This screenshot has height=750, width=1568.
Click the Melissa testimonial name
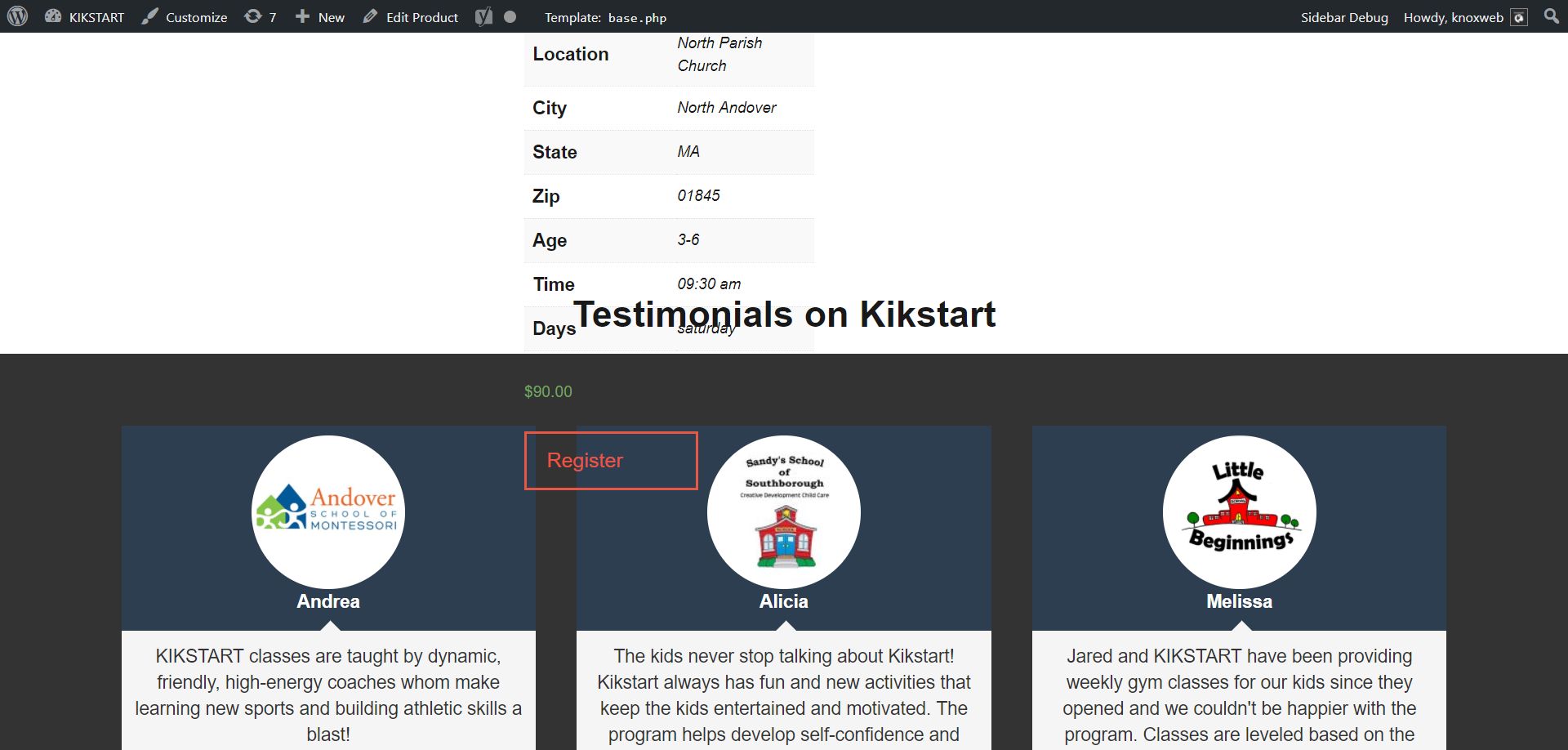point(1240,601)
